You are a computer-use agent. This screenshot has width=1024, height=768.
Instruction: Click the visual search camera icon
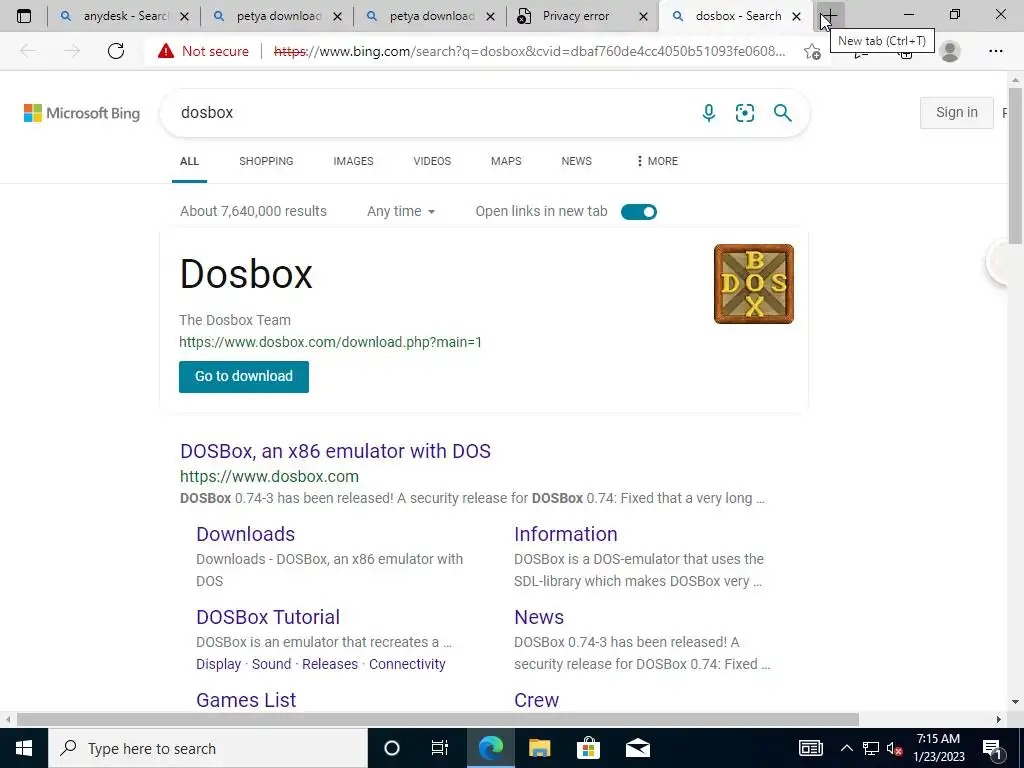click(744, 113)
